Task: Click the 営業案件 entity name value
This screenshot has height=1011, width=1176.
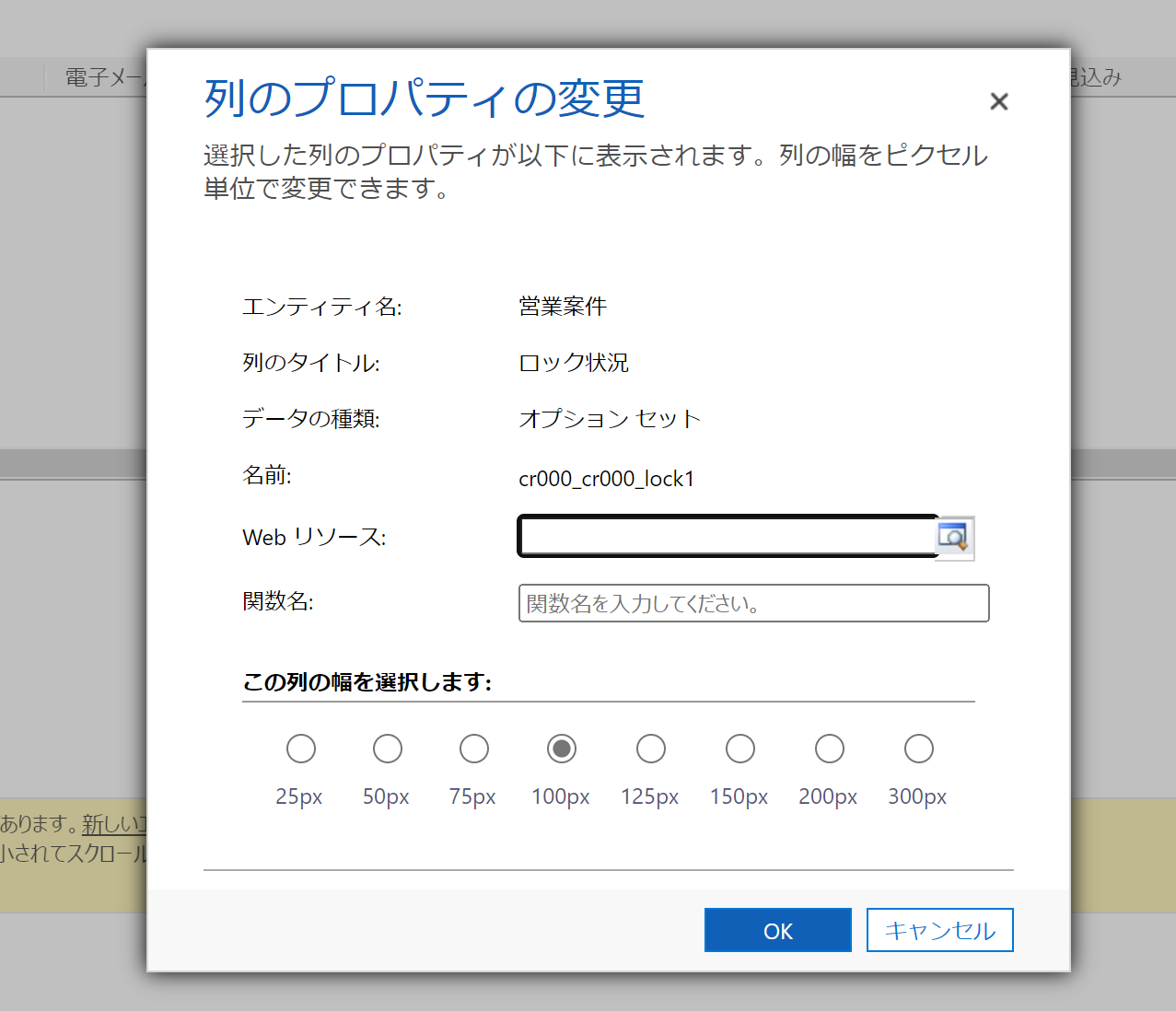Action: pyautogui.click(x=563, y=307)
